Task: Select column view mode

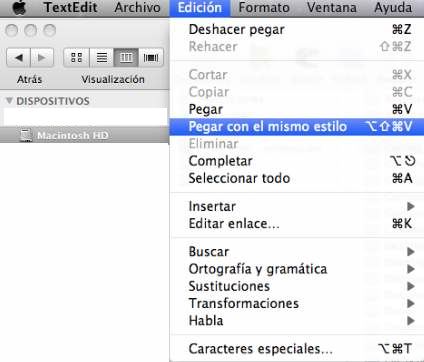Action: coord(126,58)
